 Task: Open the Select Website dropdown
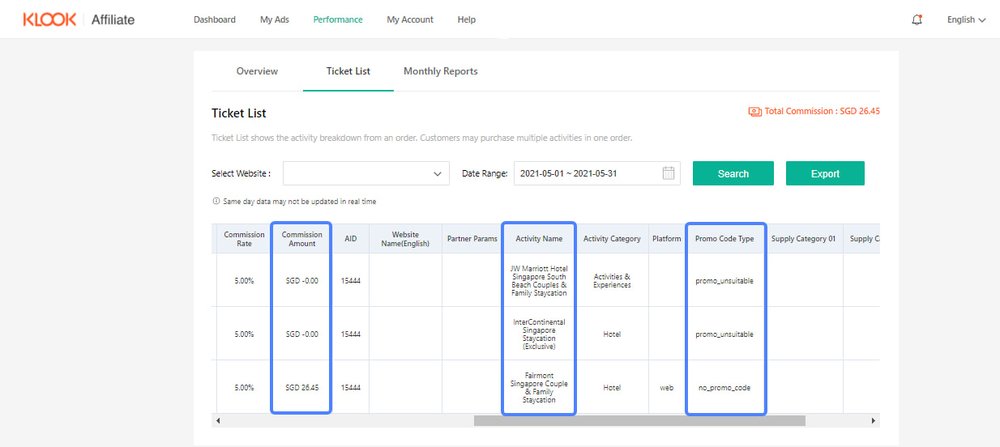tap(367, 173)
